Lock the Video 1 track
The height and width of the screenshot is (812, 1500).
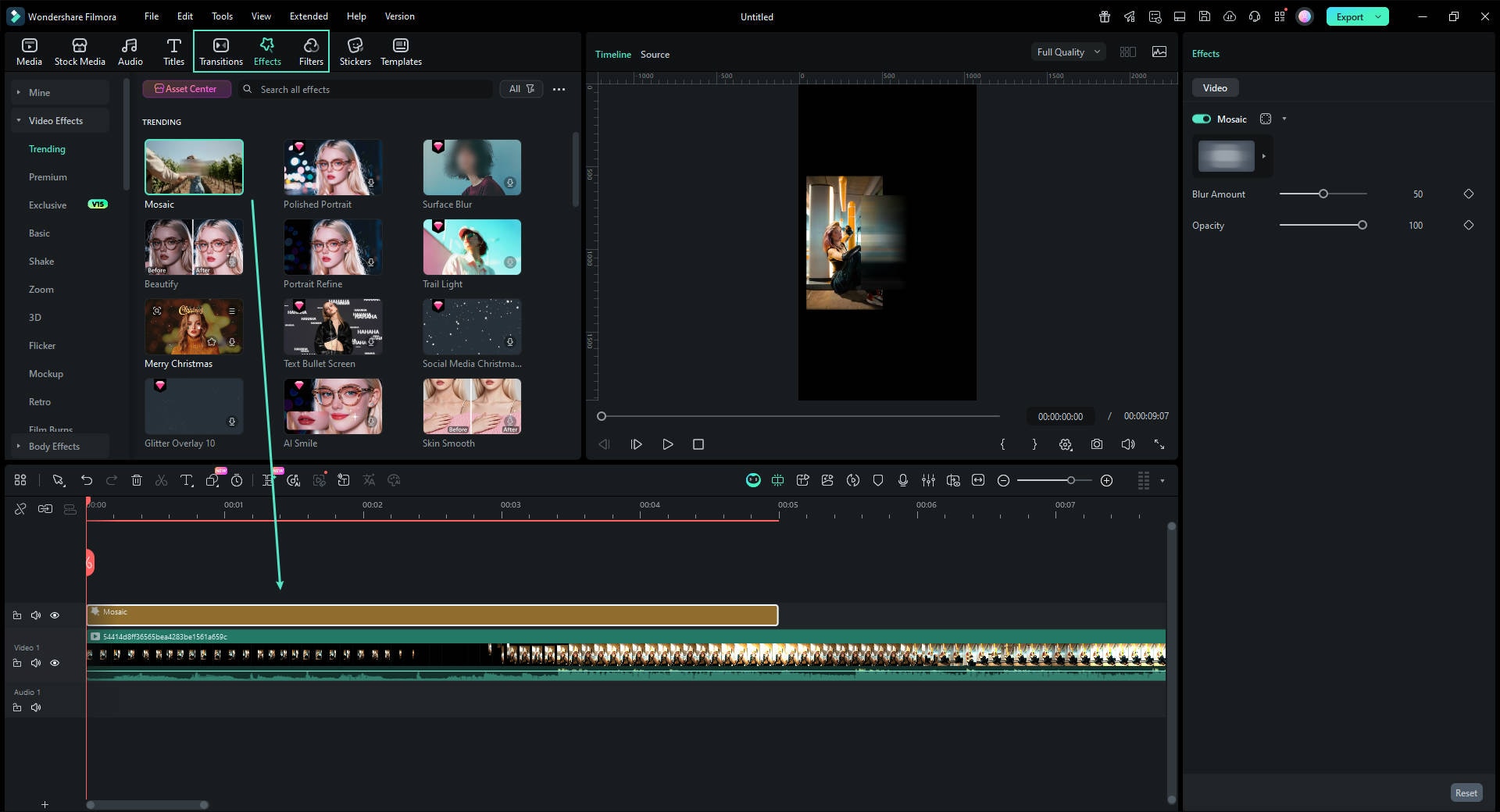pyautogui.click(x=17, y=663)
